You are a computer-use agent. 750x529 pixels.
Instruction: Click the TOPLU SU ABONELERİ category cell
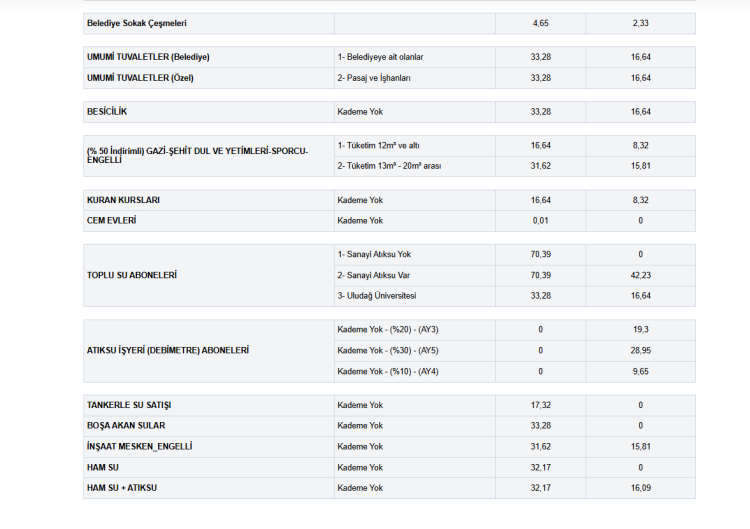click(x=132, y=275)
